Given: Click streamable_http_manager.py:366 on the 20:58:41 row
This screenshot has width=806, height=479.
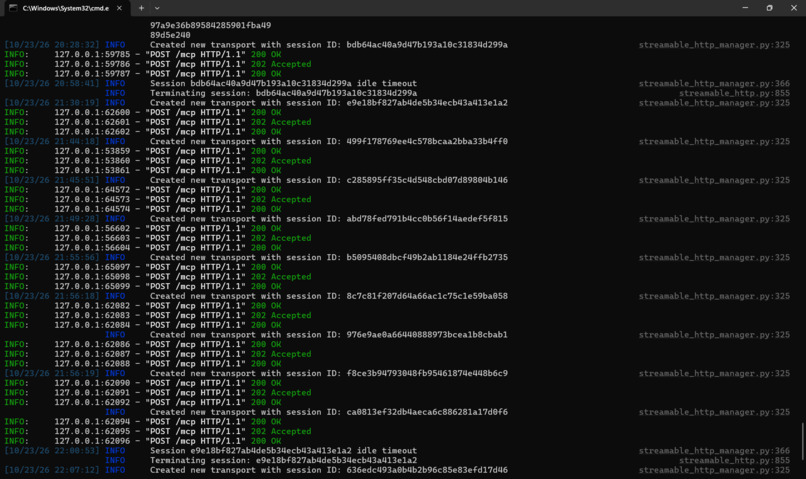Looking at the screenshot, I should pyautogui.click(x=714, y=83).
